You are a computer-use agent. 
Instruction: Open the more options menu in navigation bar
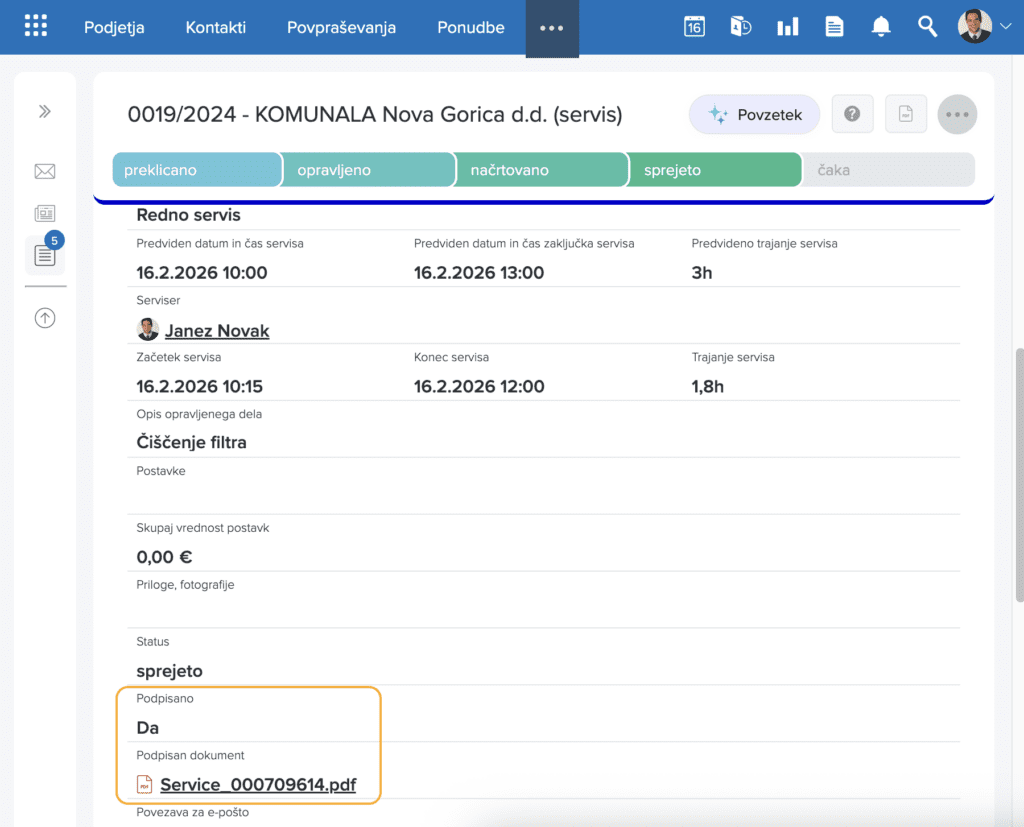(552, 28)
